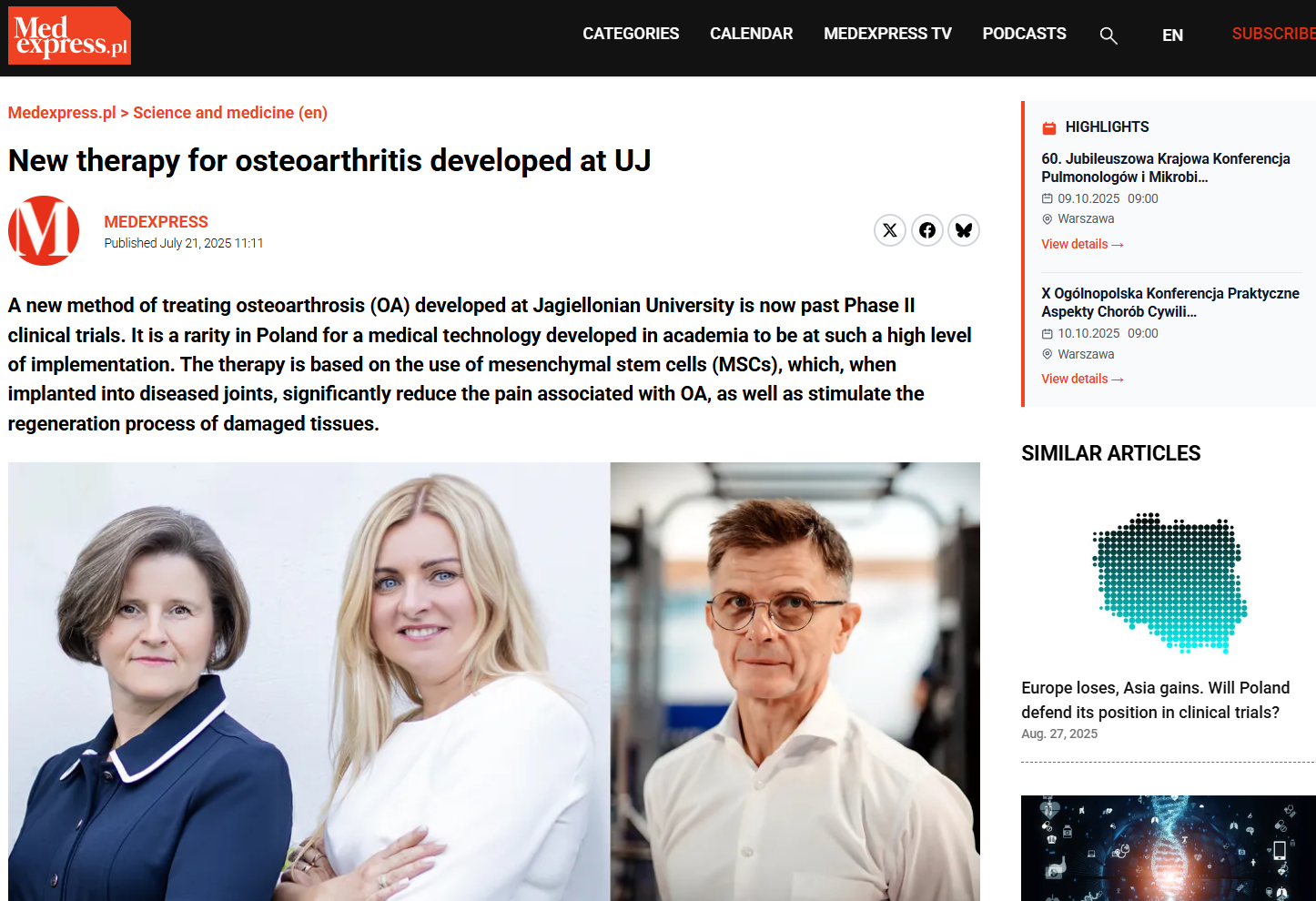Go to the Calendar page
1316x901 pixels.
[751, 34]
